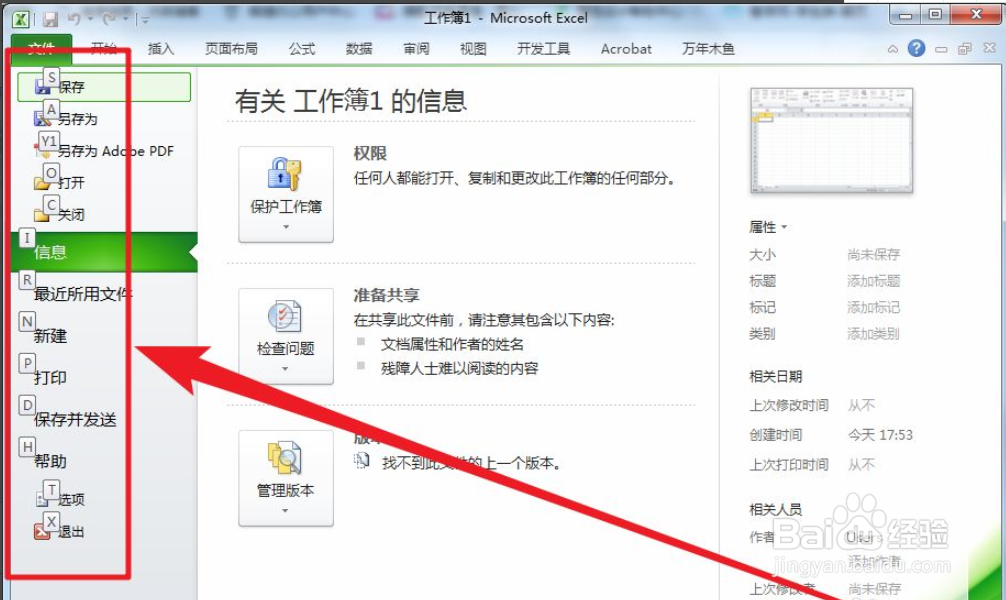Viewport: 1006px width, 600px height.
Task: Click 添加标题 title field
Action: (x=873, y=280)
